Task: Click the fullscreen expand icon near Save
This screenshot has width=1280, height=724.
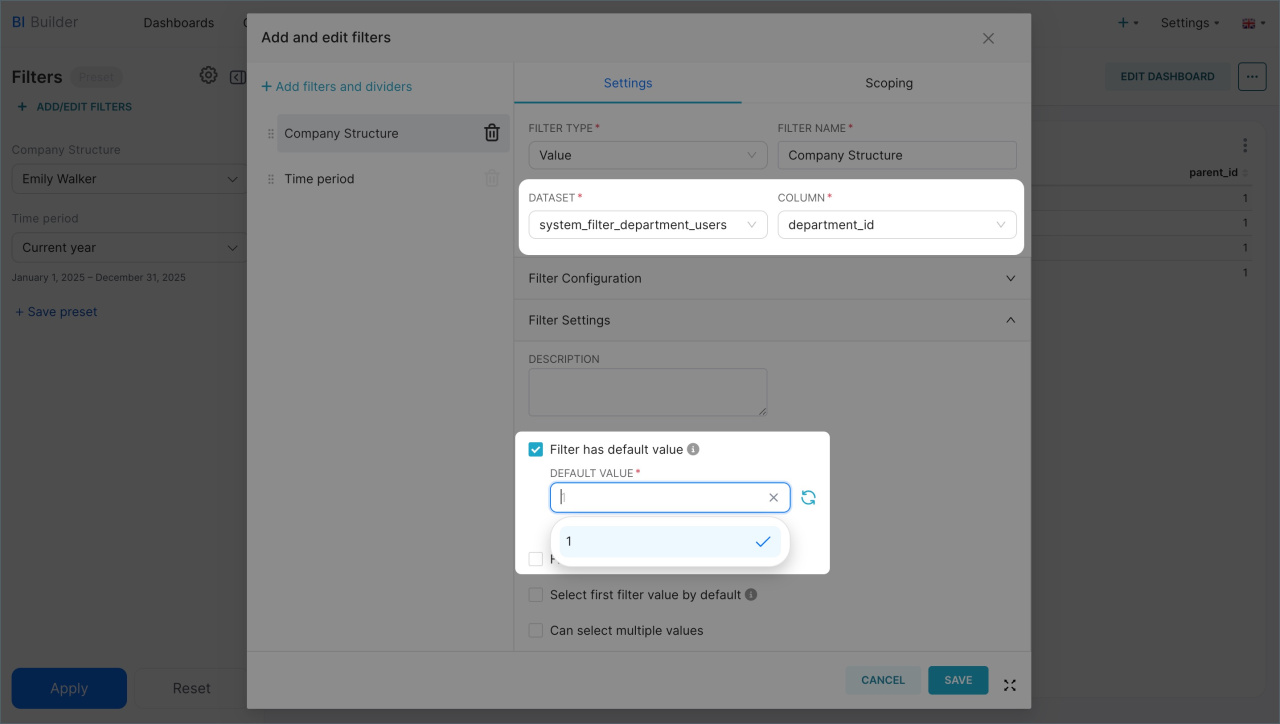Action: click(x=1009, y=685)
